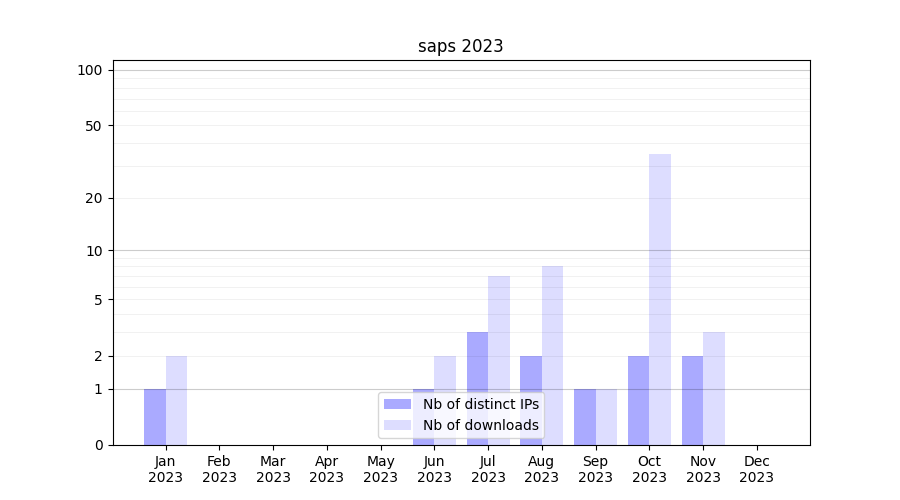
Task: Select the "May 2023" x-axis label
Action: 380,469
